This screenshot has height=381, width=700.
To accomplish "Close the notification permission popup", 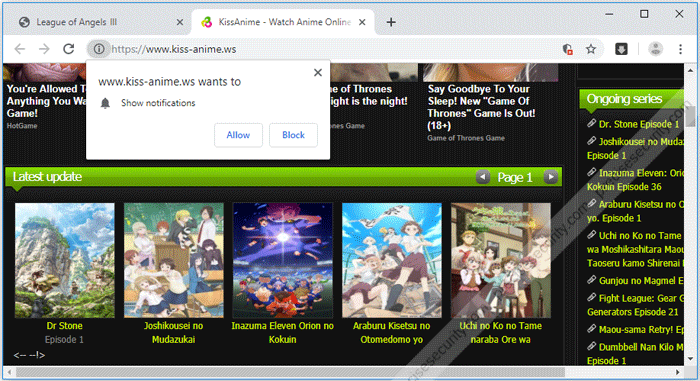I will click(x=318, y=72).
